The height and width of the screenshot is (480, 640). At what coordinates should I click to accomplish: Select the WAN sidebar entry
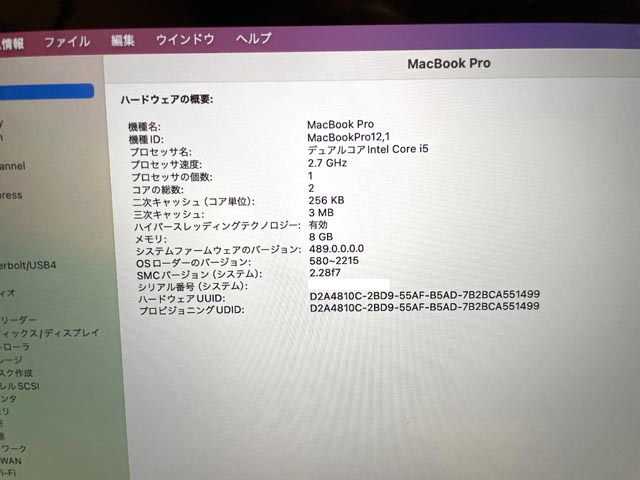pyautogui.click(x=10, y=461)
